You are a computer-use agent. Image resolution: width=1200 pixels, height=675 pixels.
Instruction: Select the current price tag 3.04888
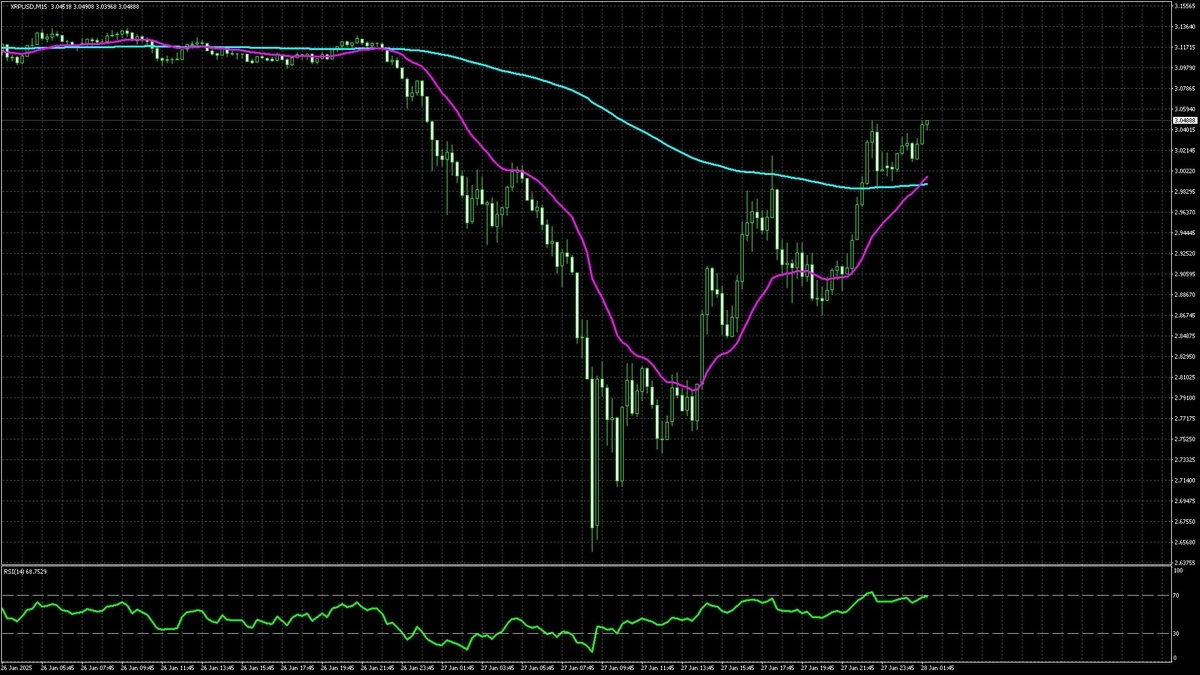click(1184, 120)
